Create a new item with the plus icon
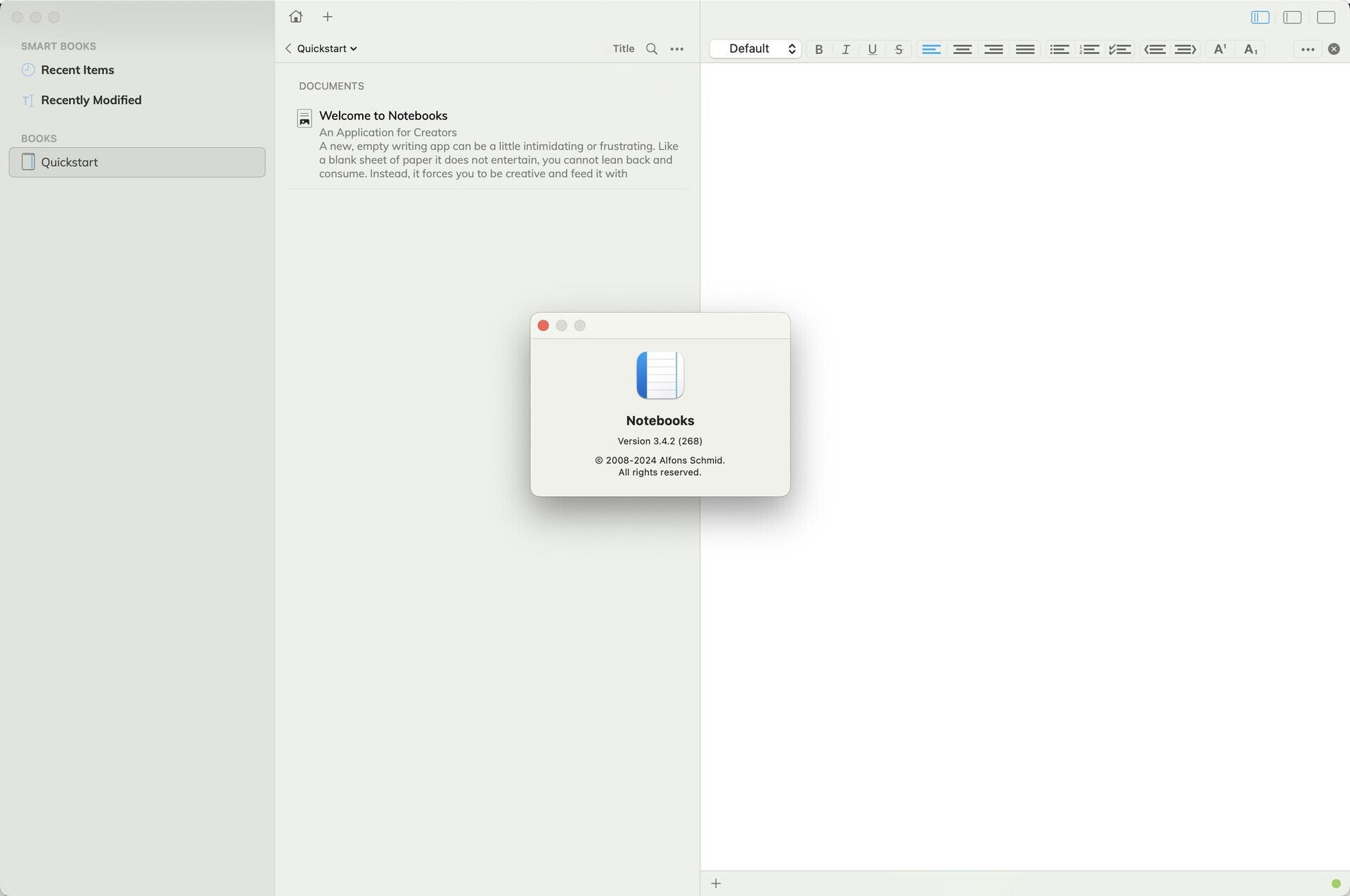The width and height of the screenshot is (1350, 896). [x=327, y=16]
